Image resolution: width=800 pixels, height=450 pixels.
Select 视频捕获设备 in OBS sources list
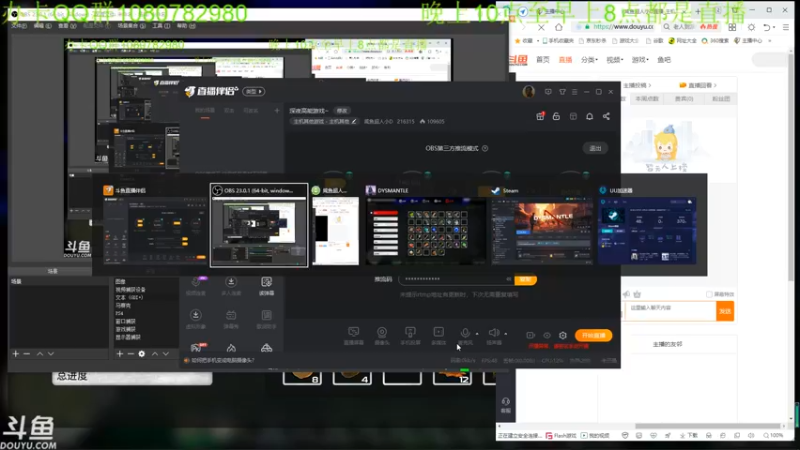(131, 289)
